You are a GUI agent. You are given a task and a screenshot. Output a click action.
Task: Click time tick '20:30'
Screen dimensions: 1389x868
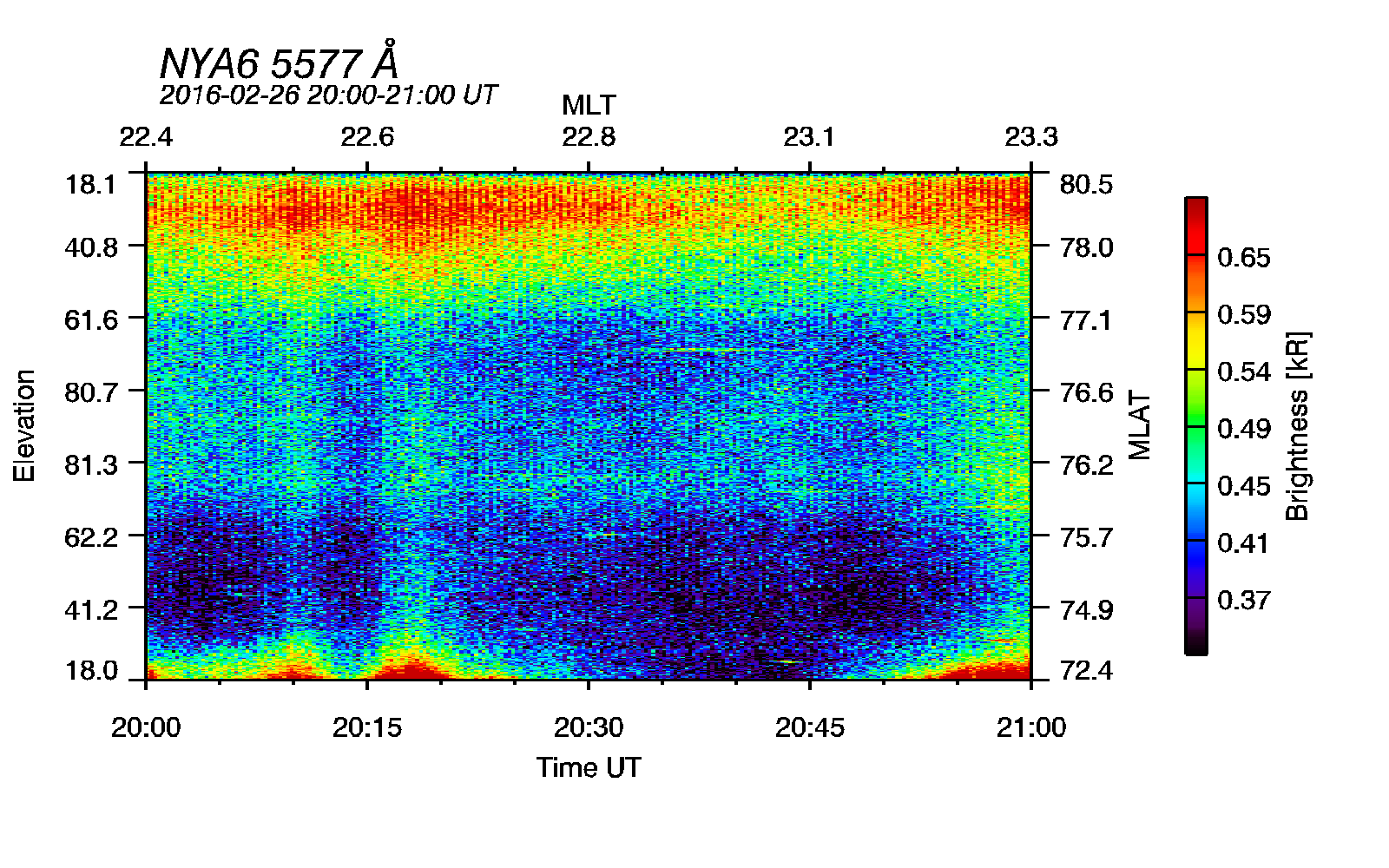point(589,727)
